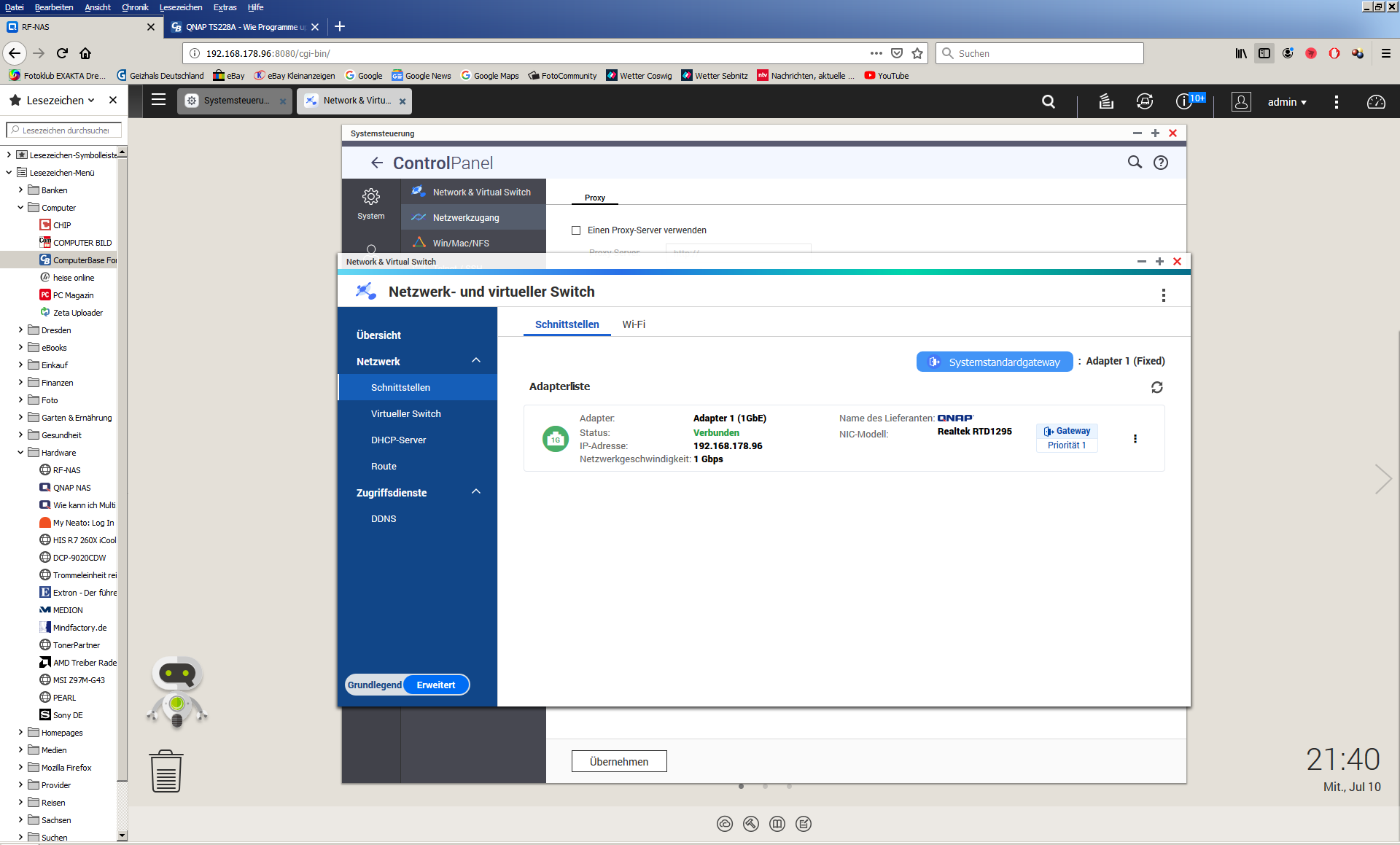Collapse the Netzwerk section
This screenshot has width=1400, height=845.
(x=476, y=361)
